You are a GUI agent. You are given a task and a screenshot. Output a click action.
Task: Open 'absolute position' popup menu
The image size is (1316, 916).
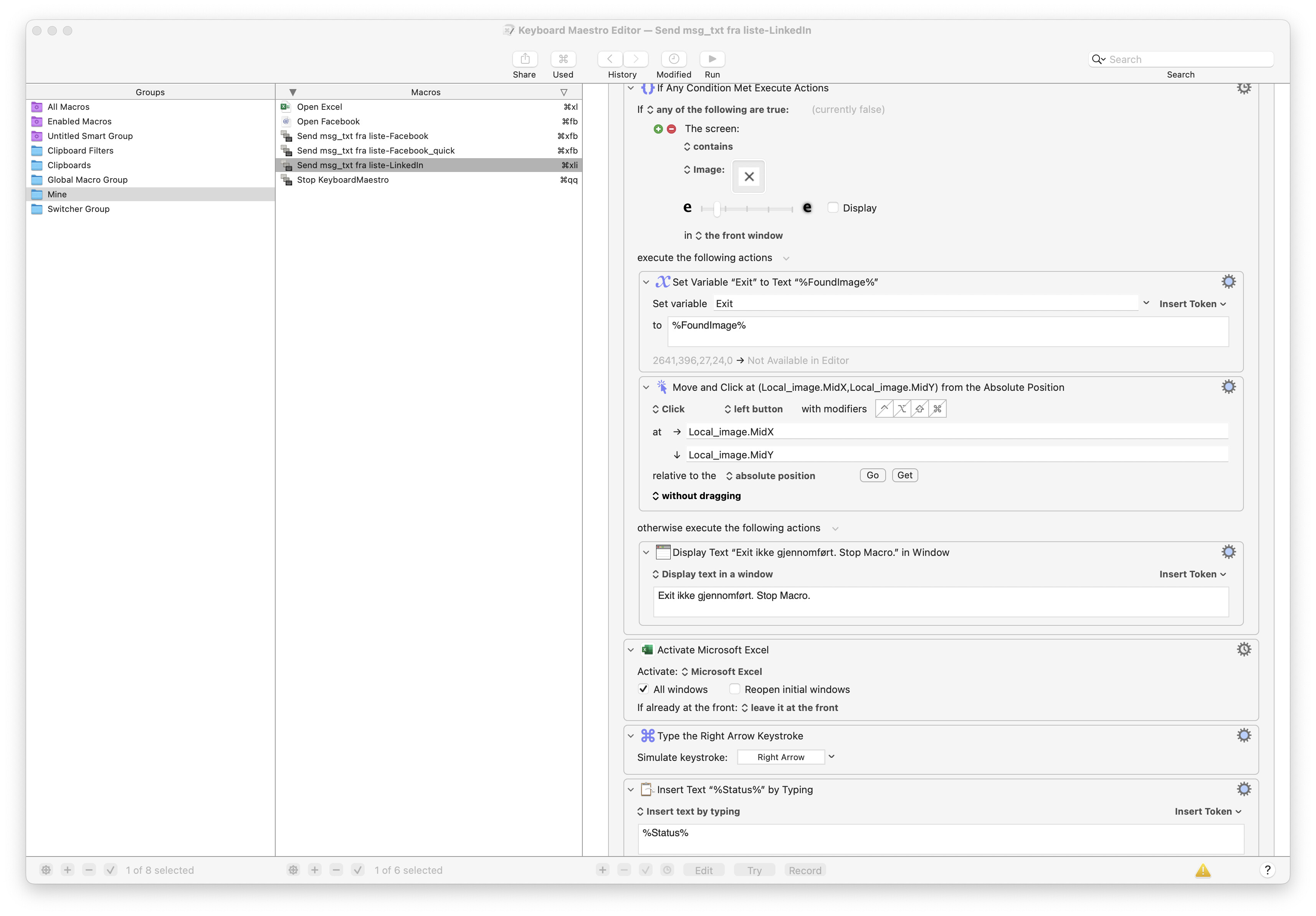click(x=770, y=476)
